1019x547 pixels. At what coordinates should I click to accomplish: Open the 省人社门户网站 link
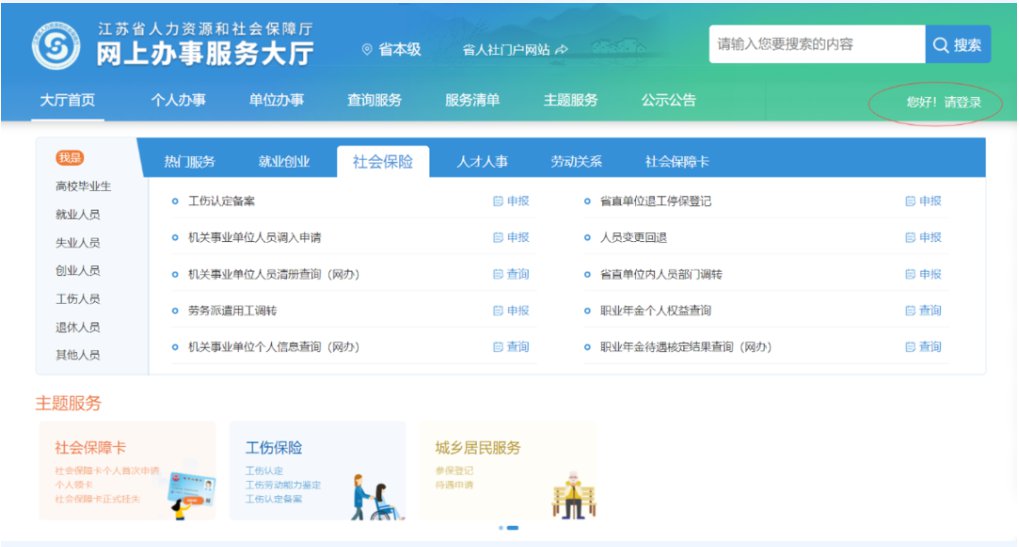pyautogui.click(x=514, y=49)
